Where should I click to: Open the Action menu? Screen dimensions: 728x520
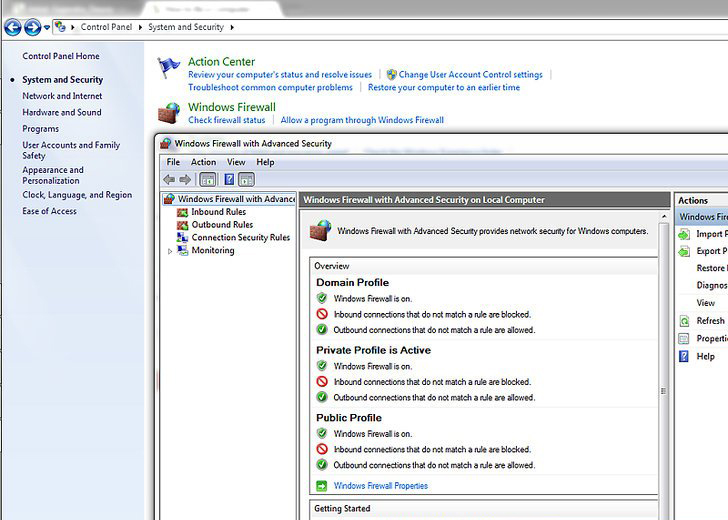[x=203, y=162]
